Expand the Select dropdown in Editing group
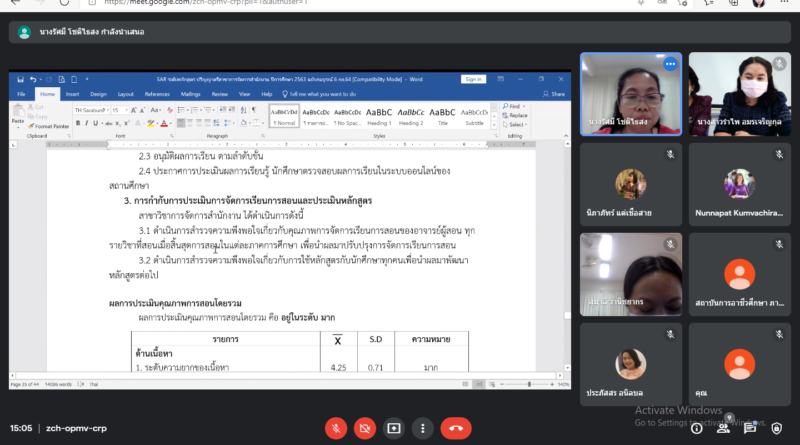This screenshot has width=800, height=445. pyautogui.click(x=514, y=125)
